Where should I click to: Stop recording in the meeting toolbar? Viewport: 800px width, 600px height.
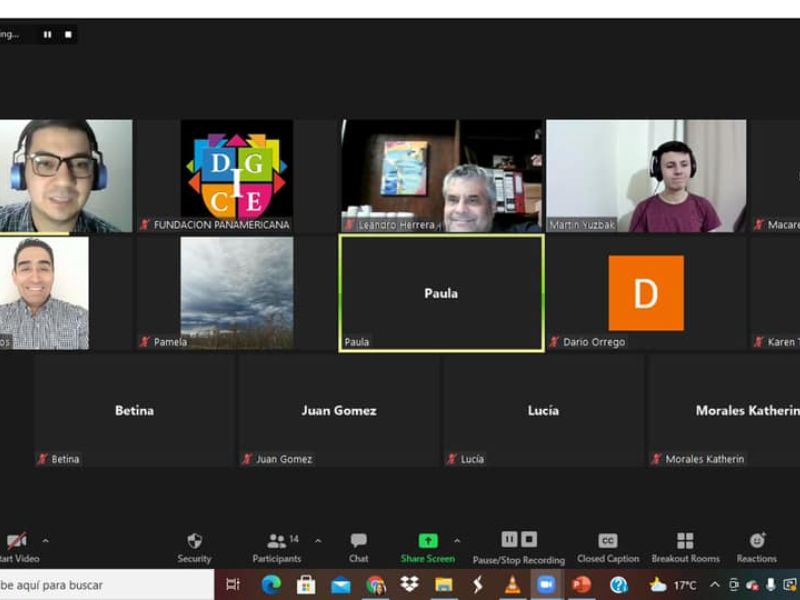pos(529,539)
